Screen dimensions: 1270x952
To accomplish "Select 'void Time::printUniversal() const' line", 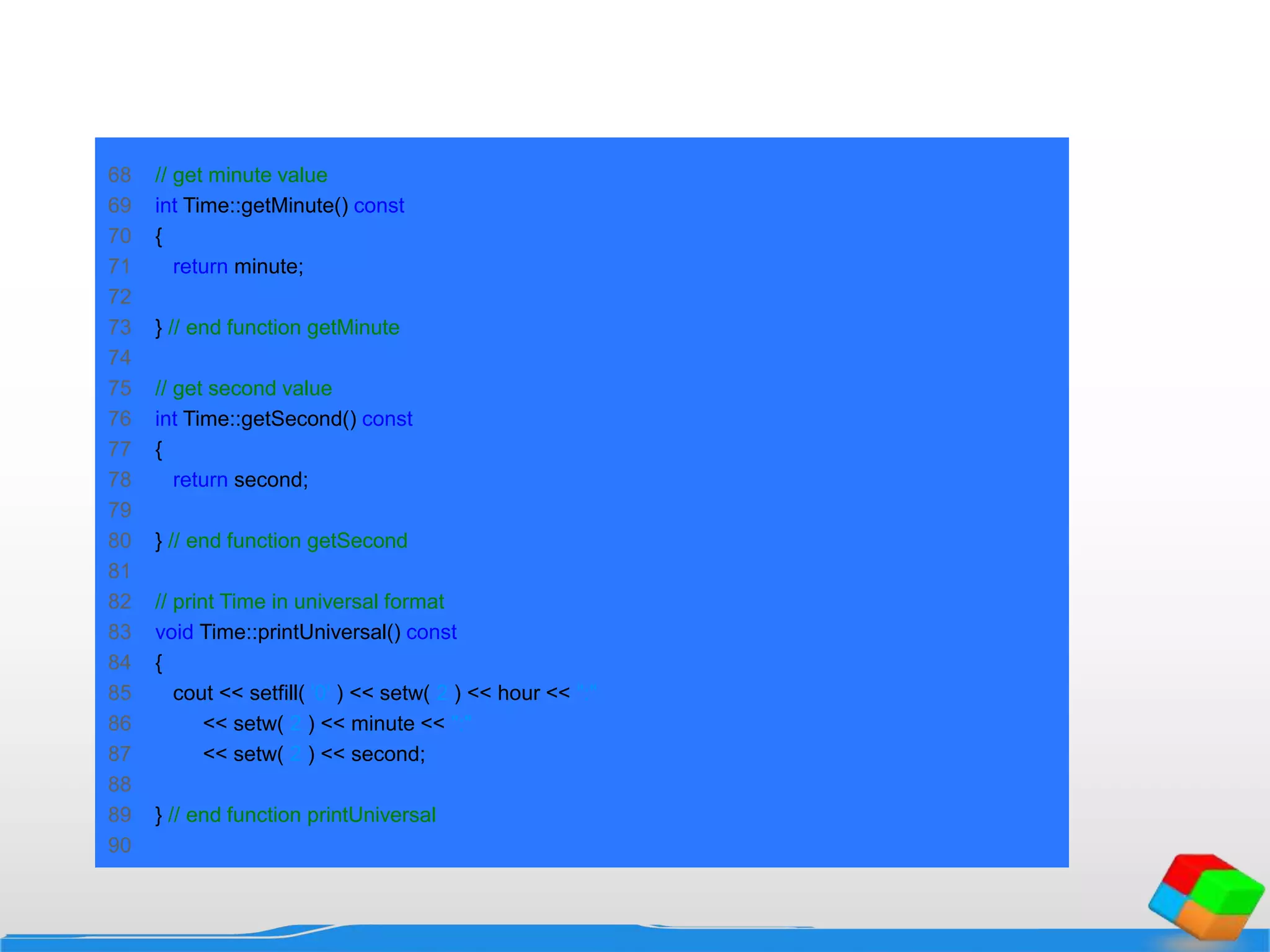I will [x=306, y=632].
